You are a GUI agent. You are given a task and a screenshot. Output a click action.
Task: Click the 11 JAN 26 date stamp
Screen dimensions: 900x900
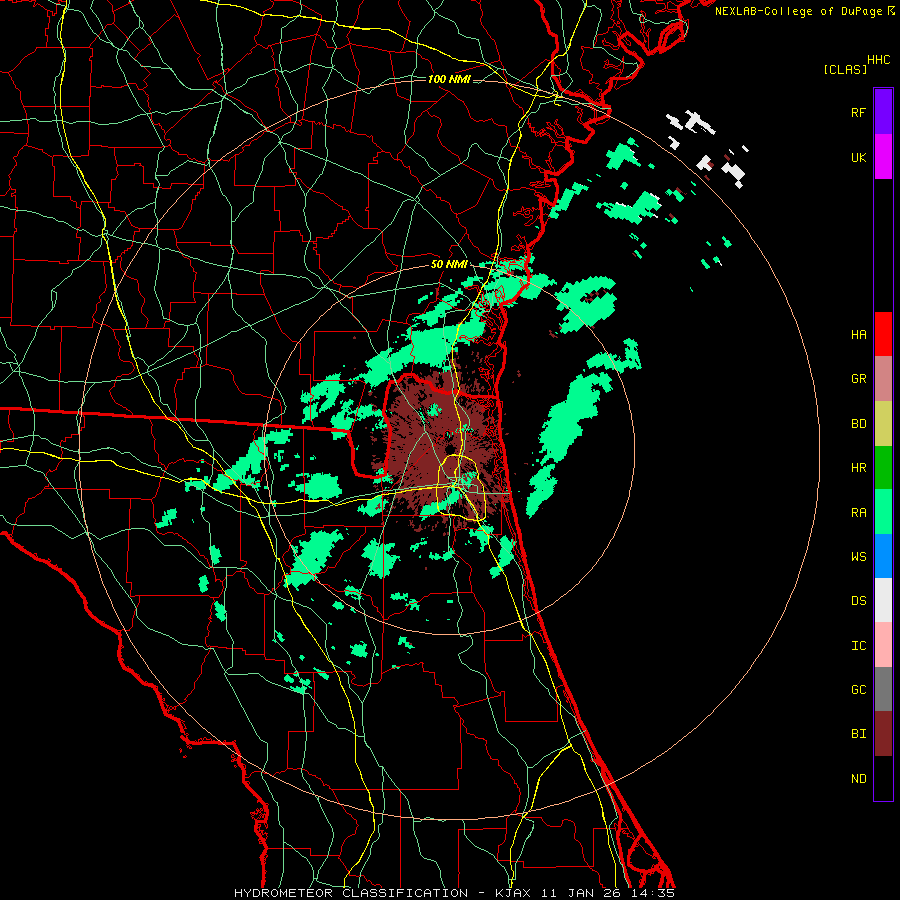(581, 893)
